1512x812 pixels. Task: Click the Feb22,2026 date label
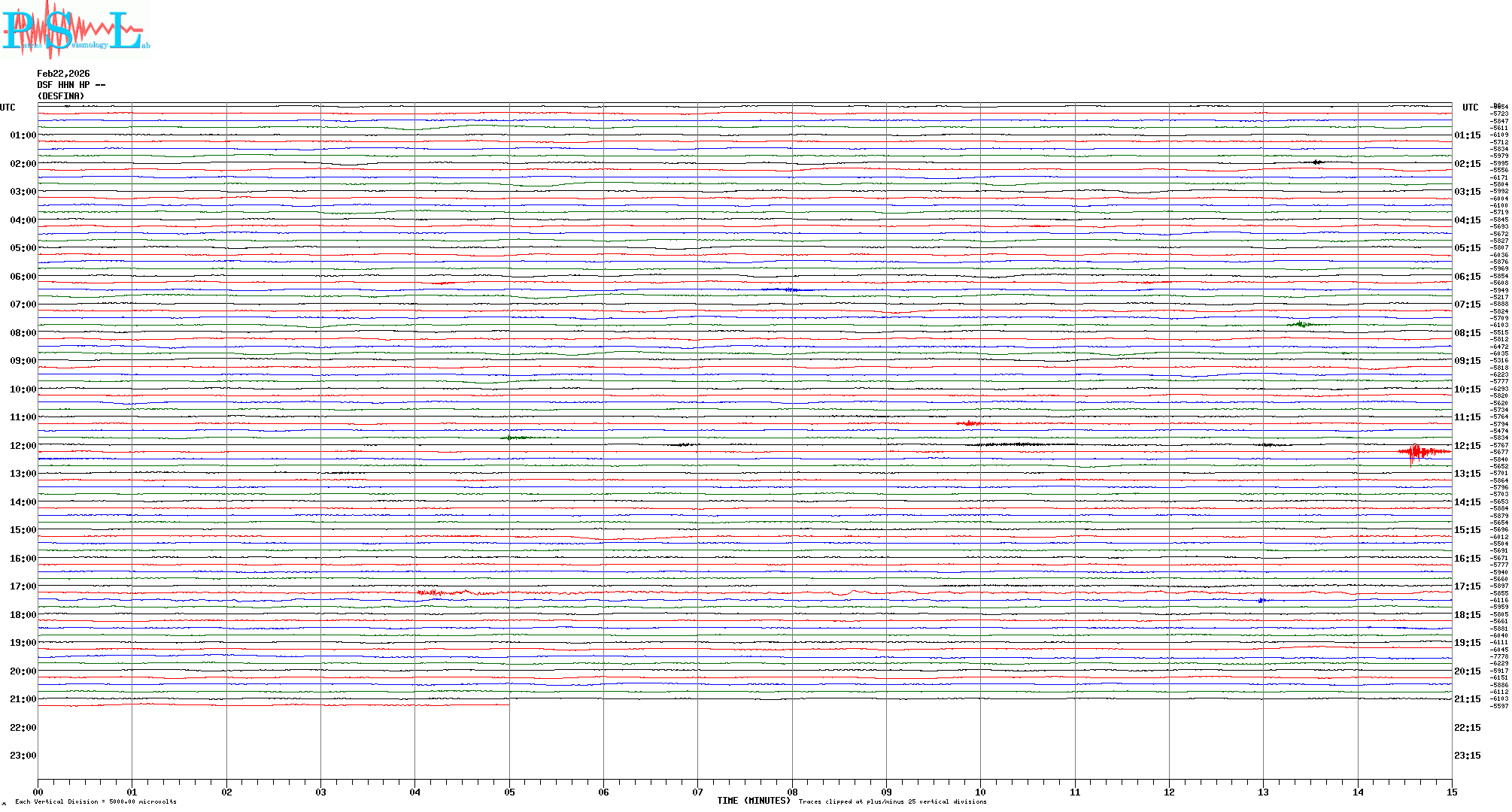coord(63,74)
